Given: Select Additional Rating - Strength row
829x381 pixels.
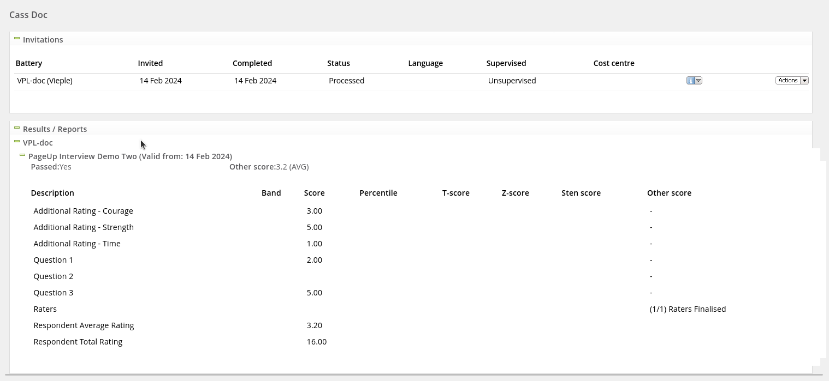Looking at the screenshot, I should pos(83,227).
